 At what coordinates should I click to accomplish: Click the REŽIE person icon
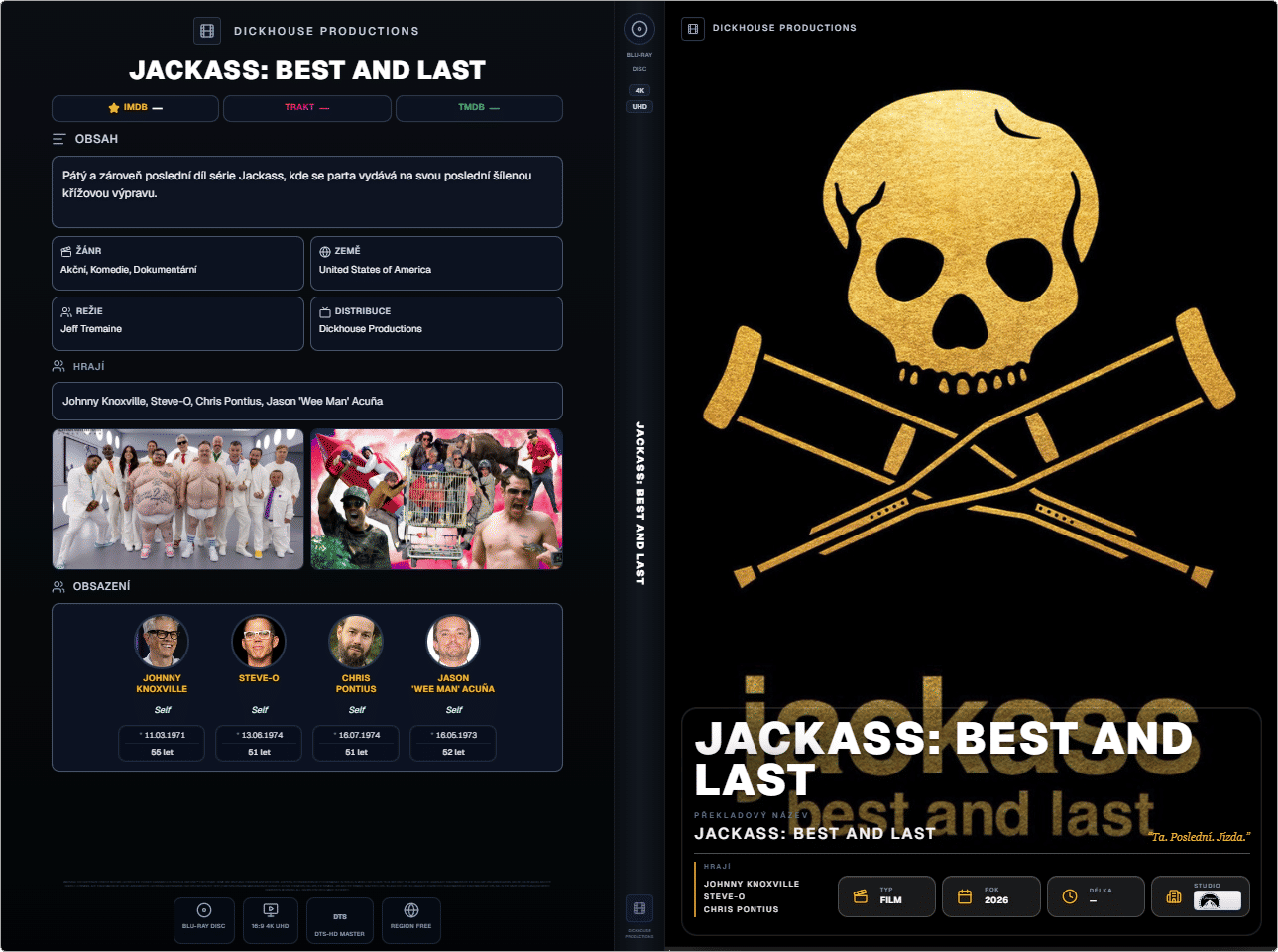(66, 311)
